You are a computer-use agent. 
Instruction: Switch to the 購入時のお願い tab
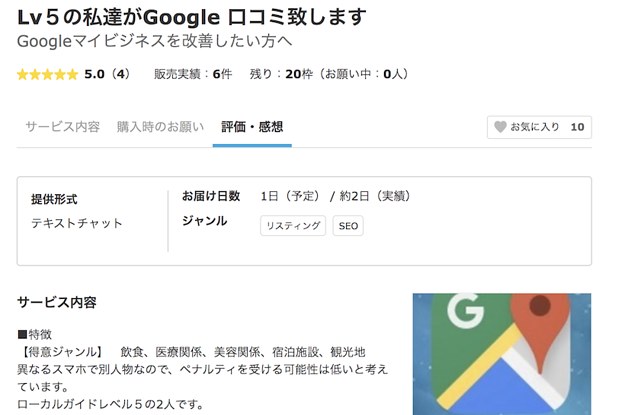160,127
